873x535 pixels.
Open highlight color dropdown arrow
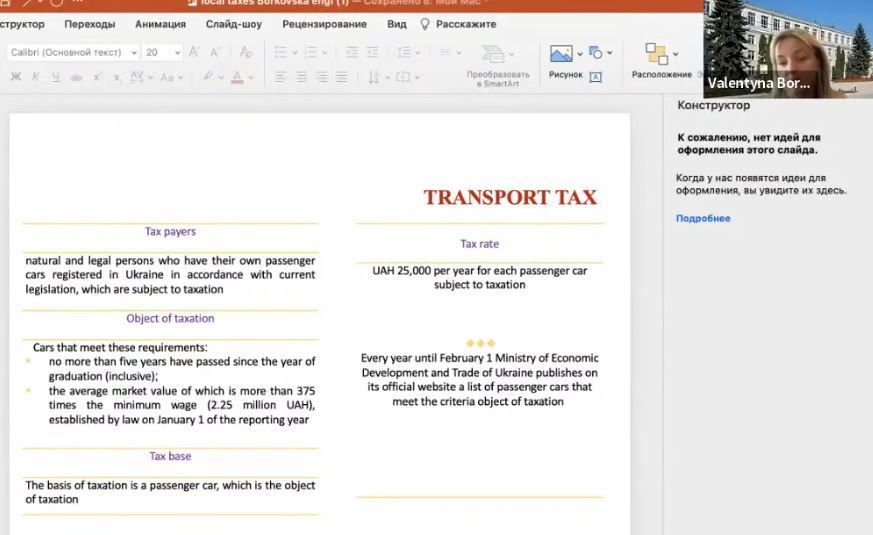pos(221,77)
